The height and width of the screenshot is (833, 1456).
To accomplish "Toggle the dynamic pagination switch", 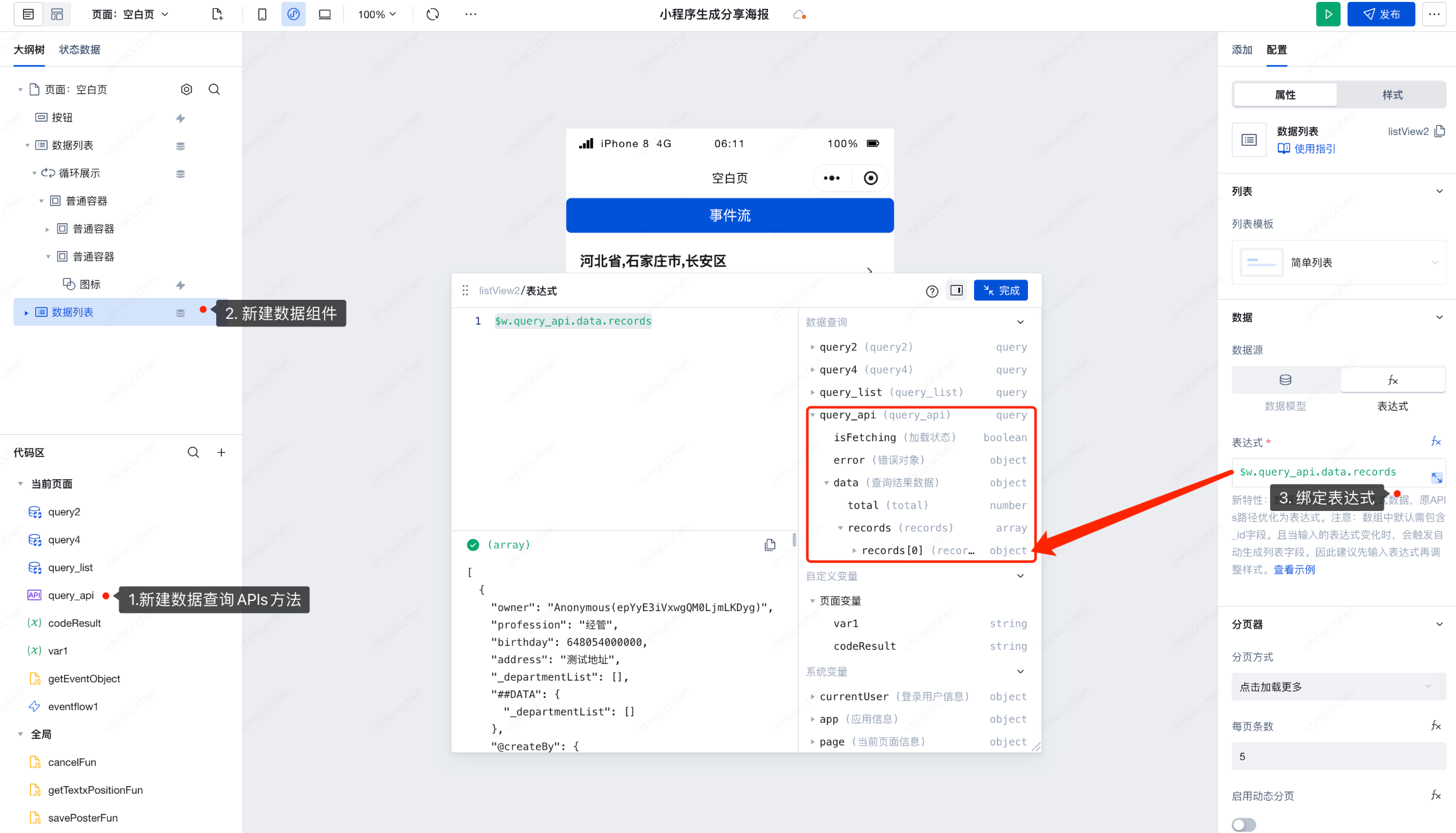I will [x=1244, y=824].
